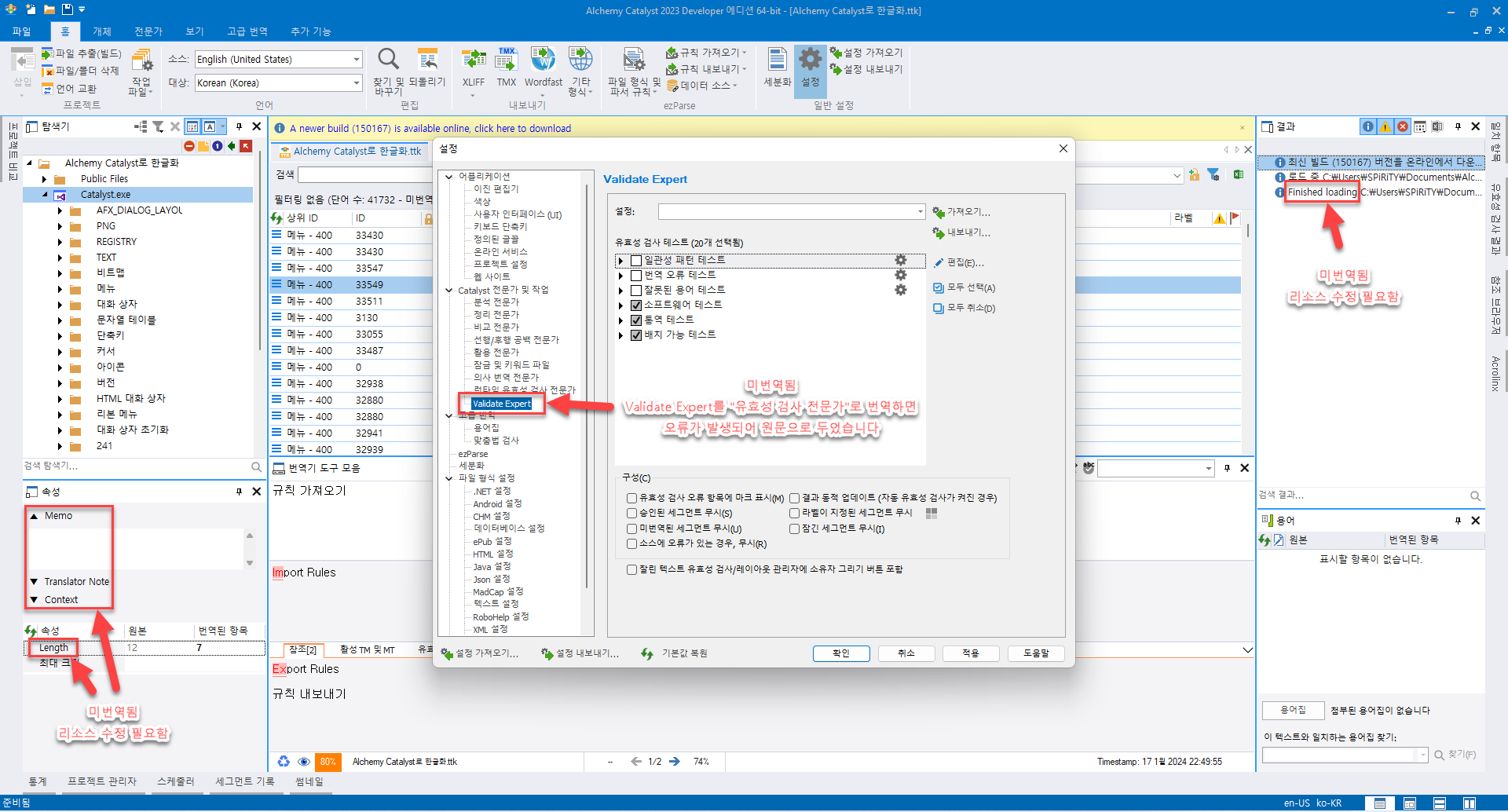Uncheck the statistics test checkbox
The width and height of the screenshot is (1508, 812).
[636, 320]
